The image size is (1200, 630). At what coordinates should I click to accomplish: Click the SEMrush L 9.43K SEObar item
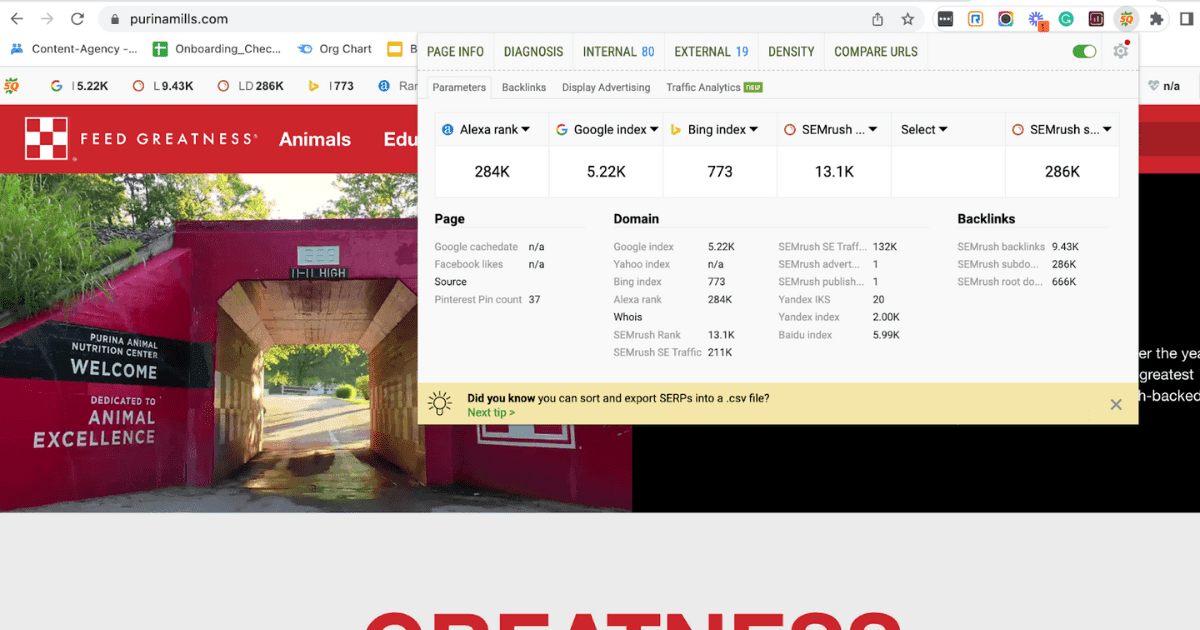pos(162,86)
